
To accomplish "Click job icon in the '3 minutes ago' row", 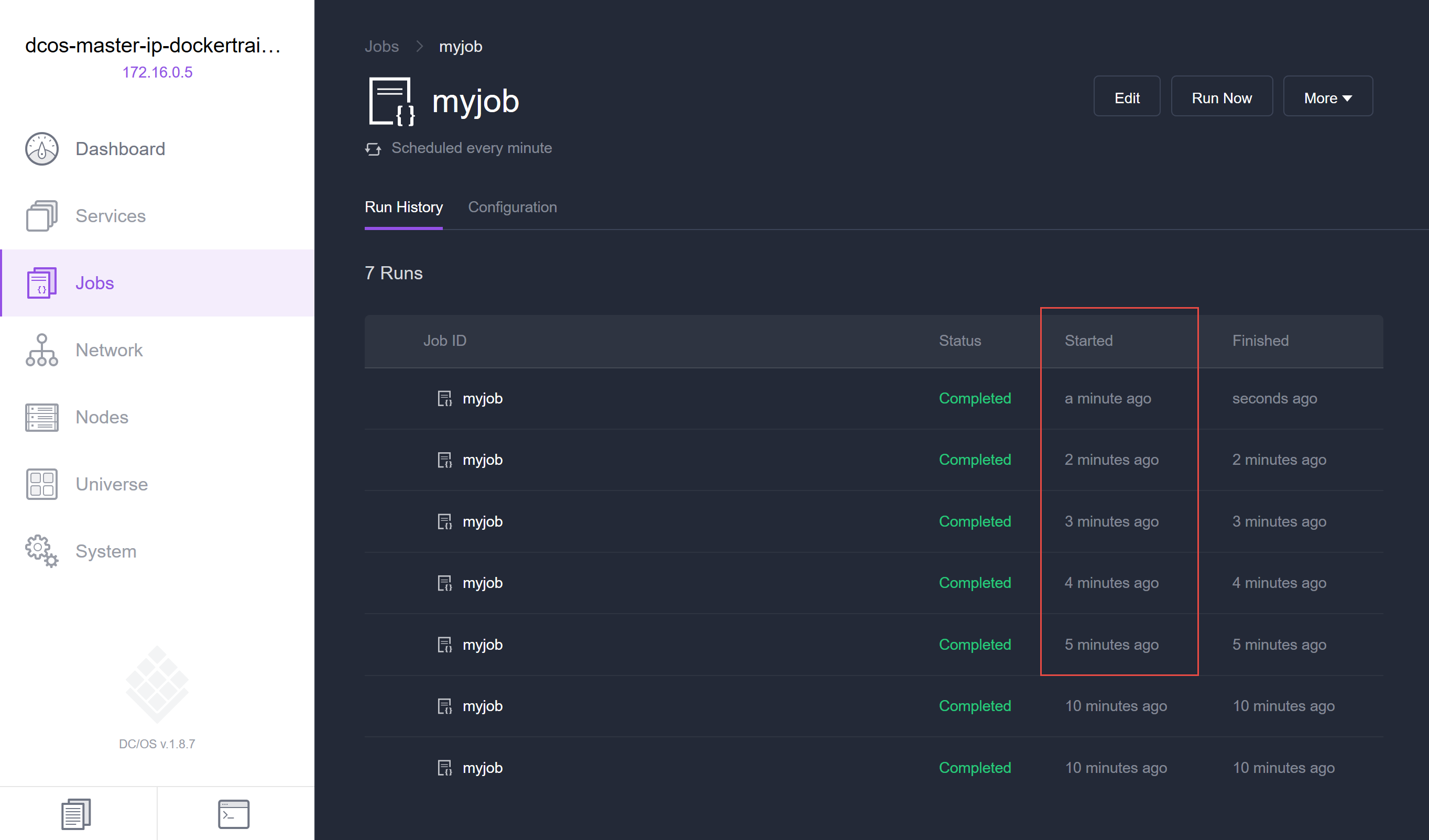I will 444,522.
